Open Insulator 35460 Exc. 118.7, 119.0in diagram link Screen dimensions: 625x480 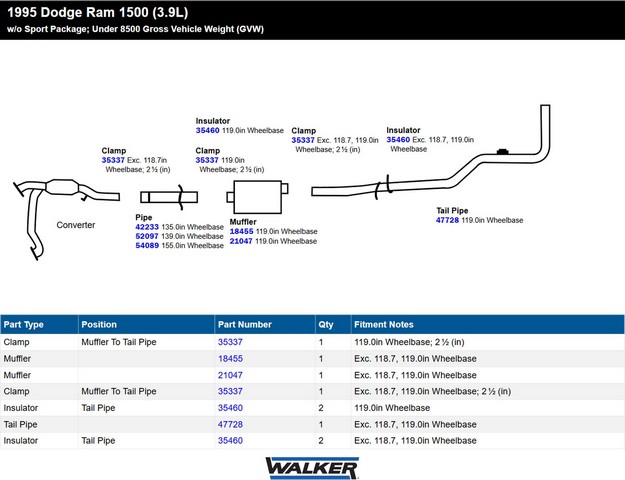398,140
